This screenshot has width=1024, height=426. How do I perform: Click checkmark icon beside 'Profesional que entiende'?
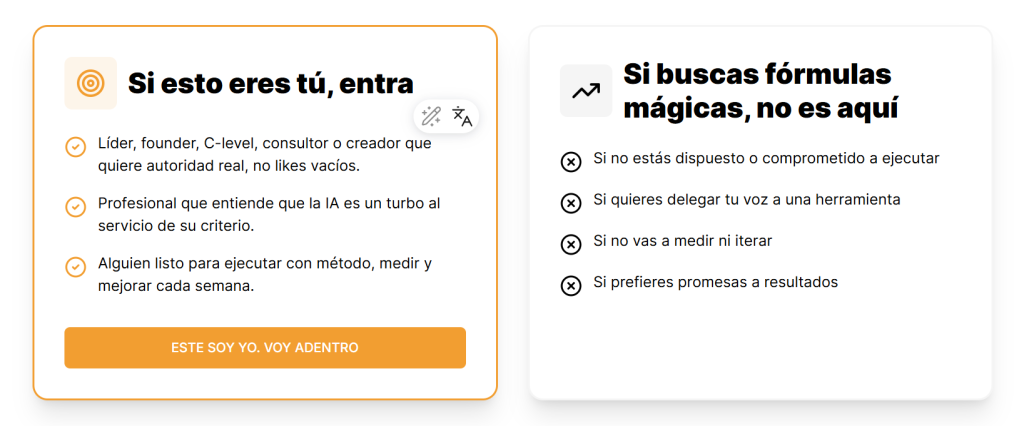[x=75, y=207]
